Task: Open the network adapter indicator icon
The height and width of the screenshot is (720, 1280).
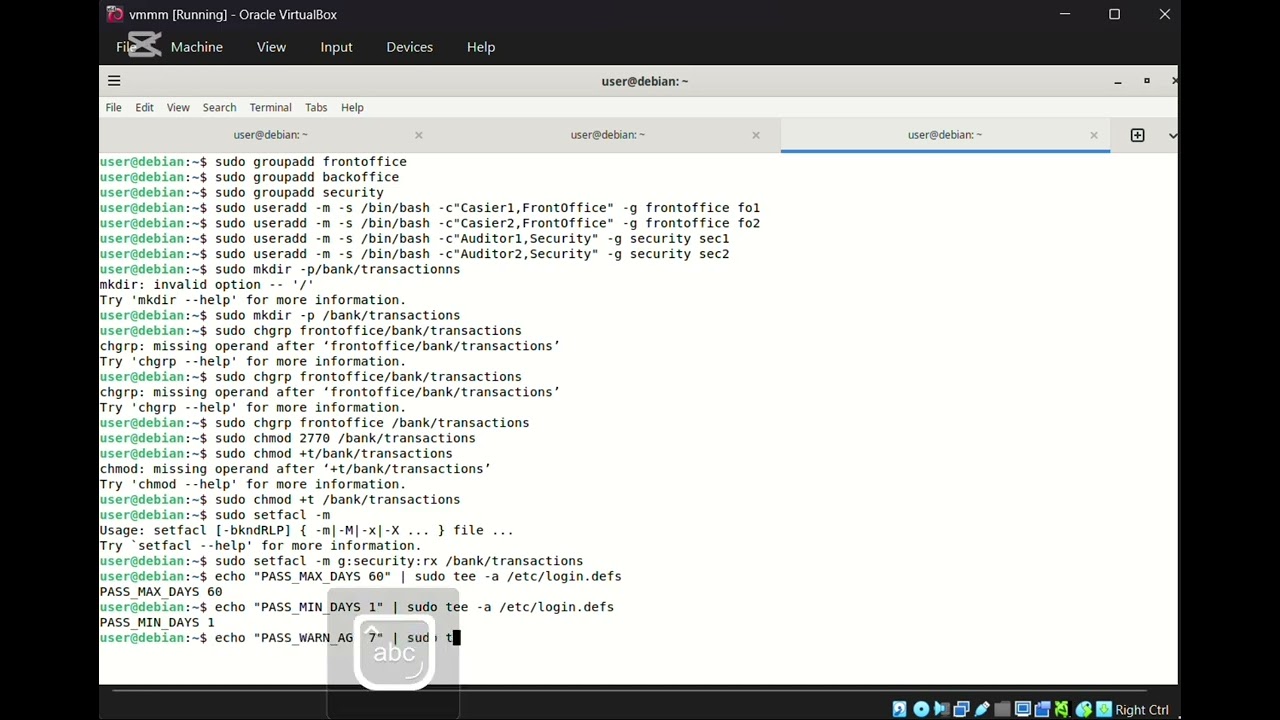Action: [x=961, y=710]
